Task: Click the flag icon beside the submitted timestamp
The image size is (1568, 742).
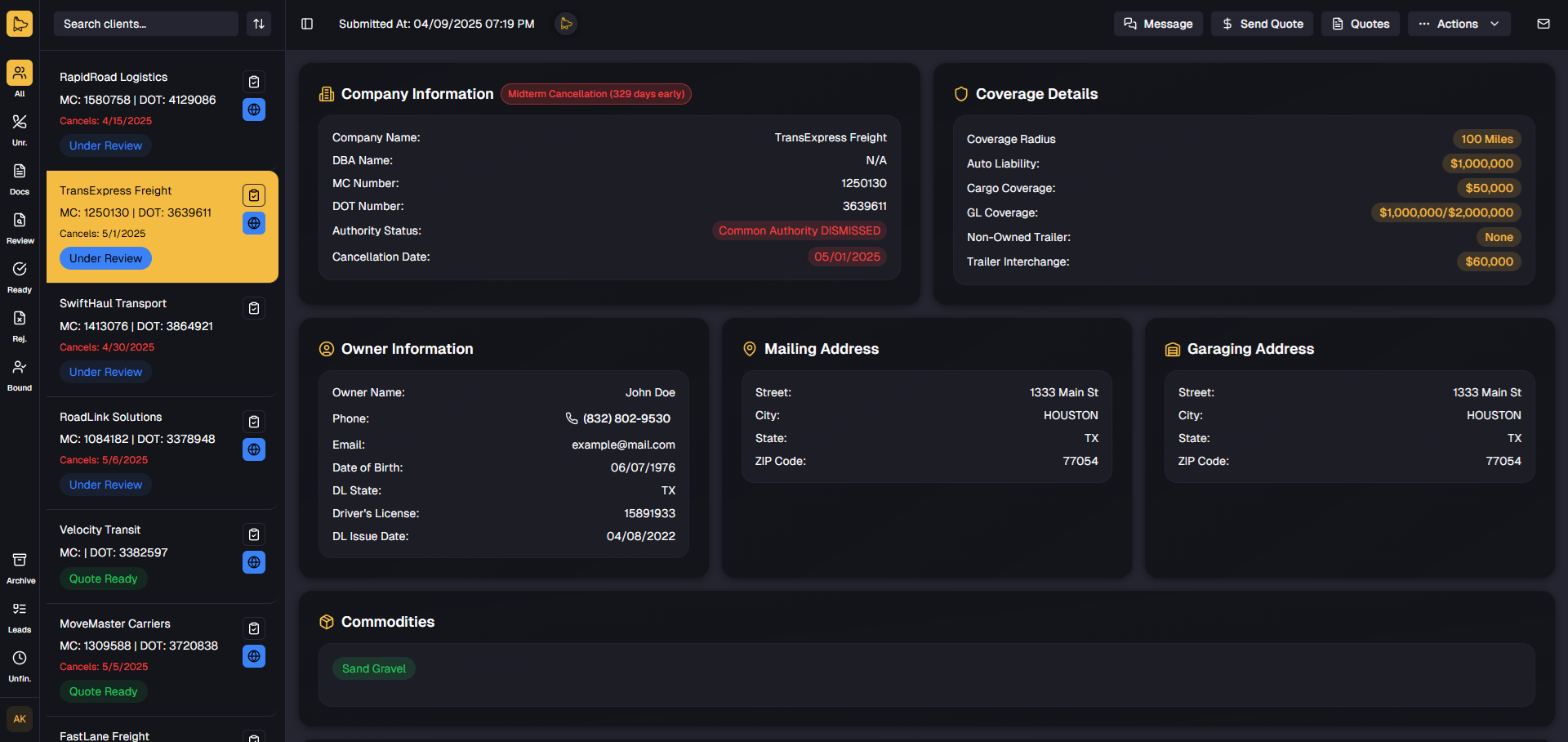Action: (x=566, y=24)
